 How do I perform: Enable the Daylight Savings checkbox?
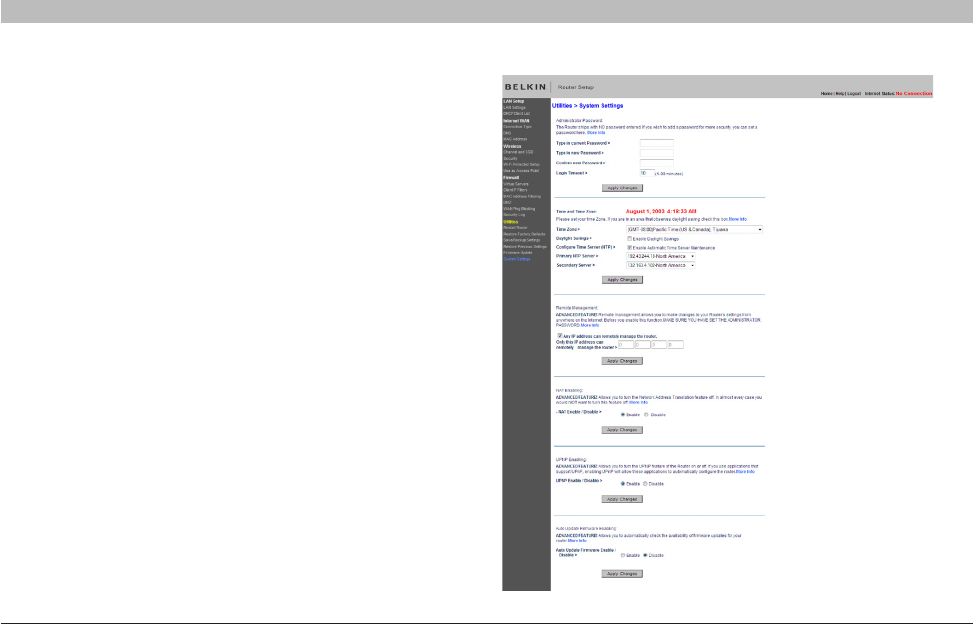(x=628, y=239)
